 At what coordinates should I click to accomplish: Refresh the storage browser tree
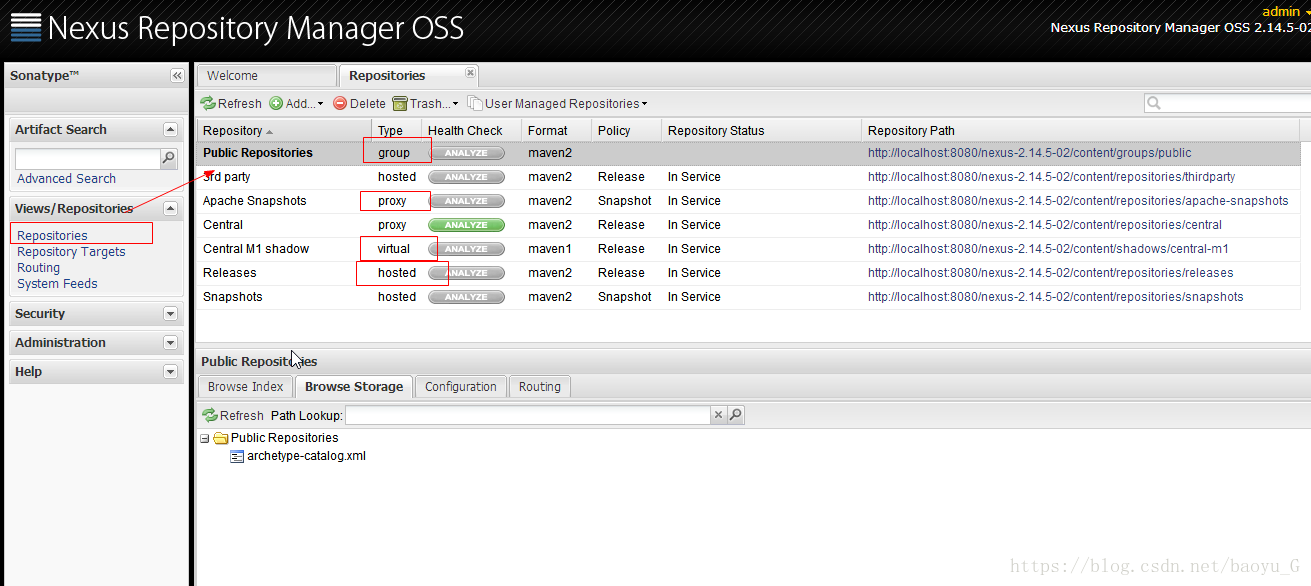pyautogui.click(x=233, y=415)
